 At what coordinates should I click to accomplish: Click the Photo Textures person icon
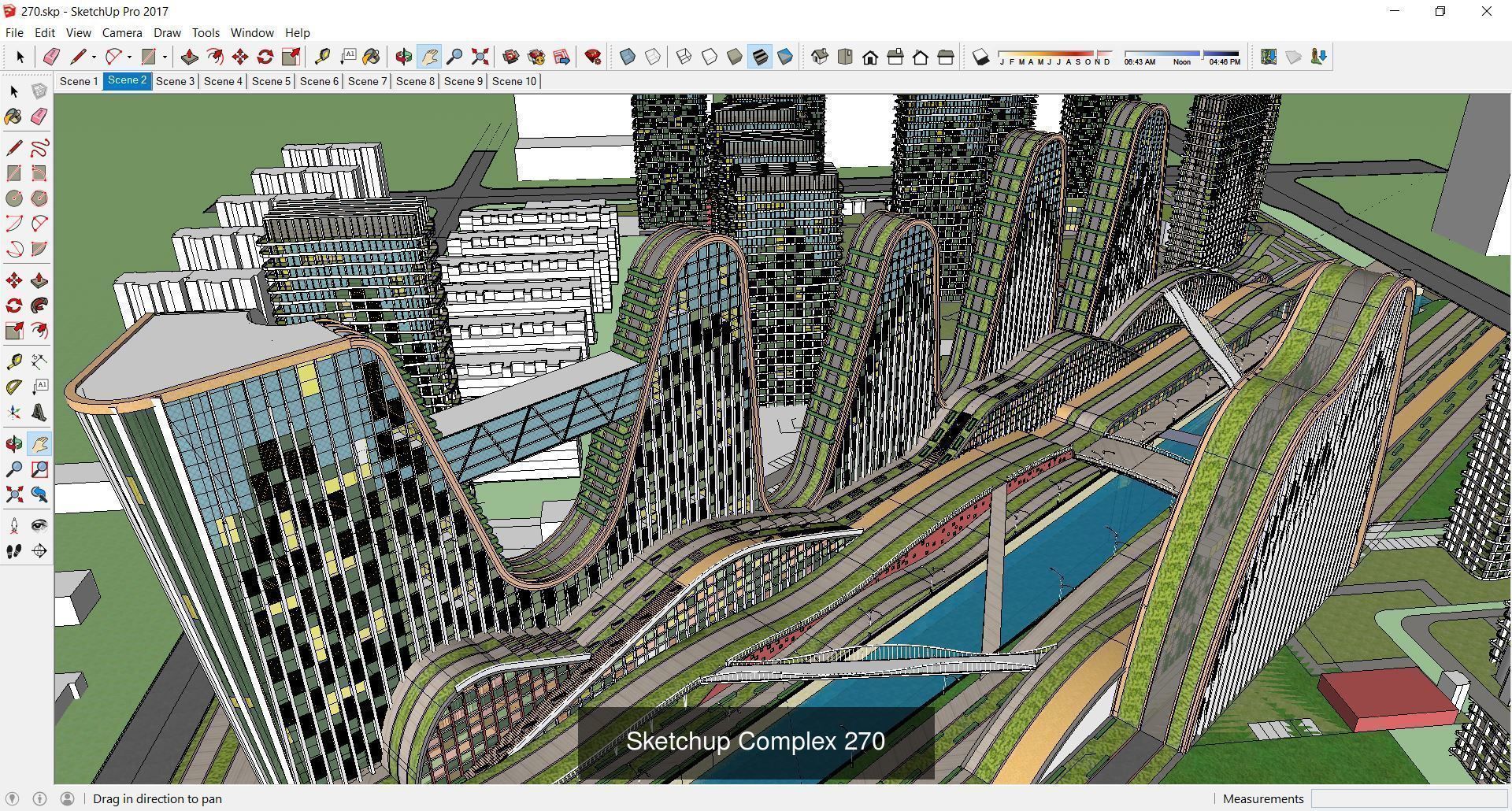coord(1319,57)
